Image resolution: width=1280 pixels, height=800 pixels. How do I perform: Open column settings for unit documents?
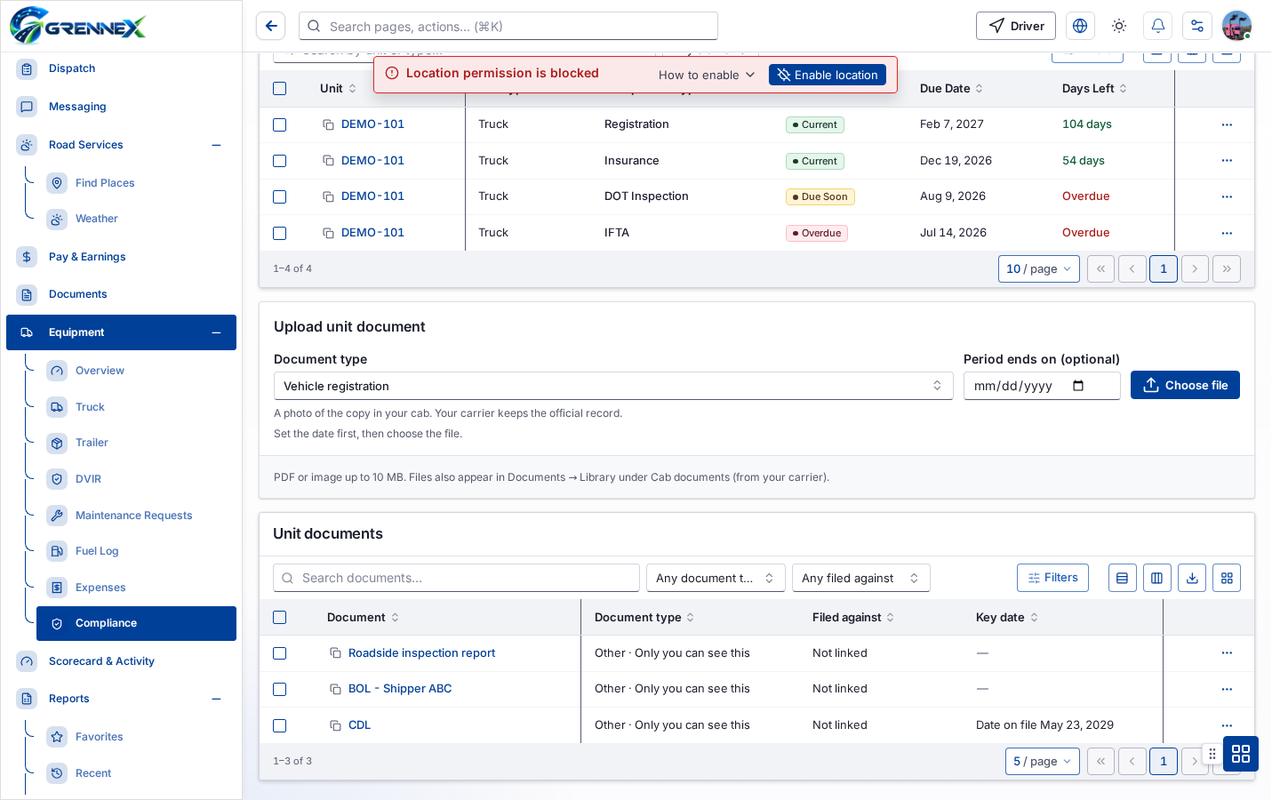point(1157,578)
